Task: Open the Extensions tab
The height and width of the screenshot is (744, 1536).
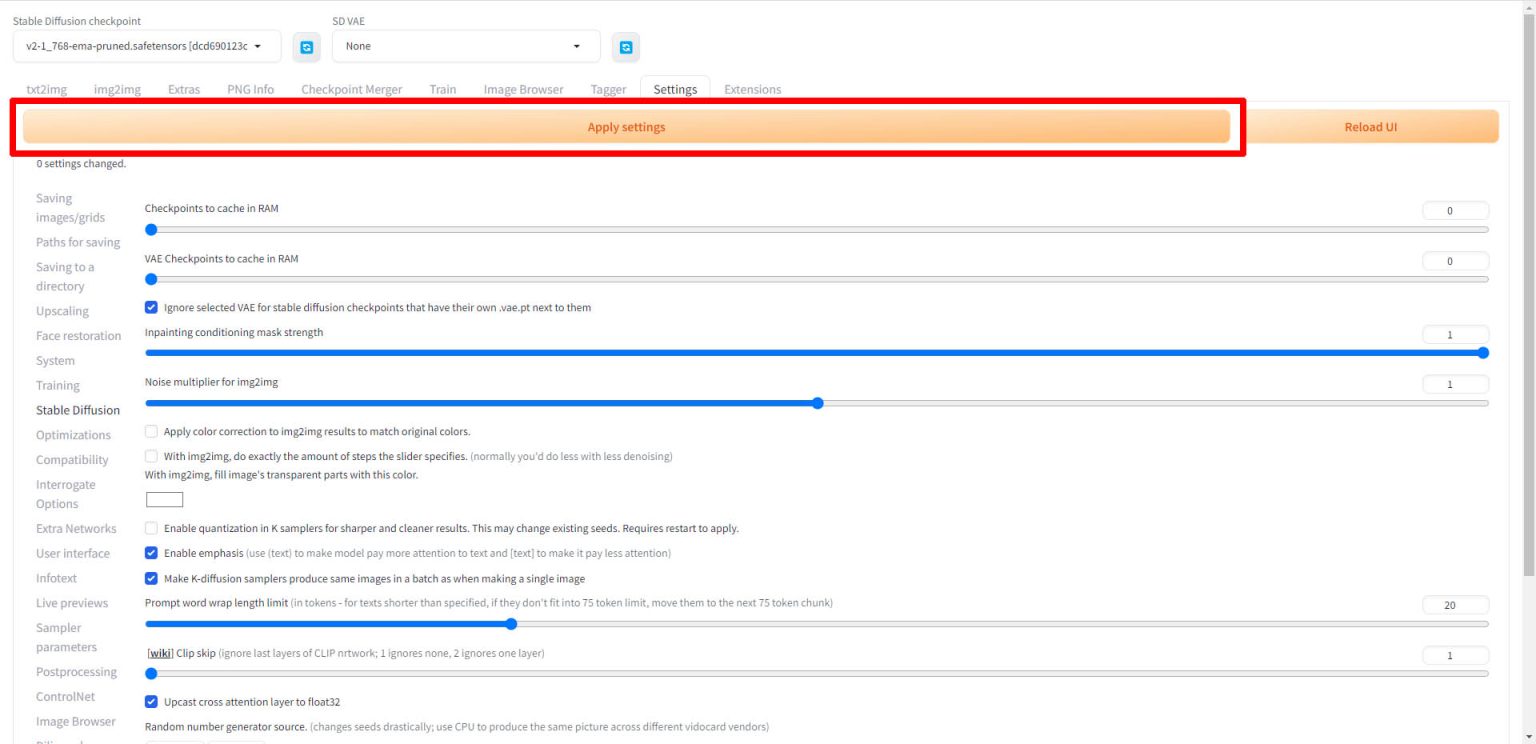Action: click(x=752, y=89)
